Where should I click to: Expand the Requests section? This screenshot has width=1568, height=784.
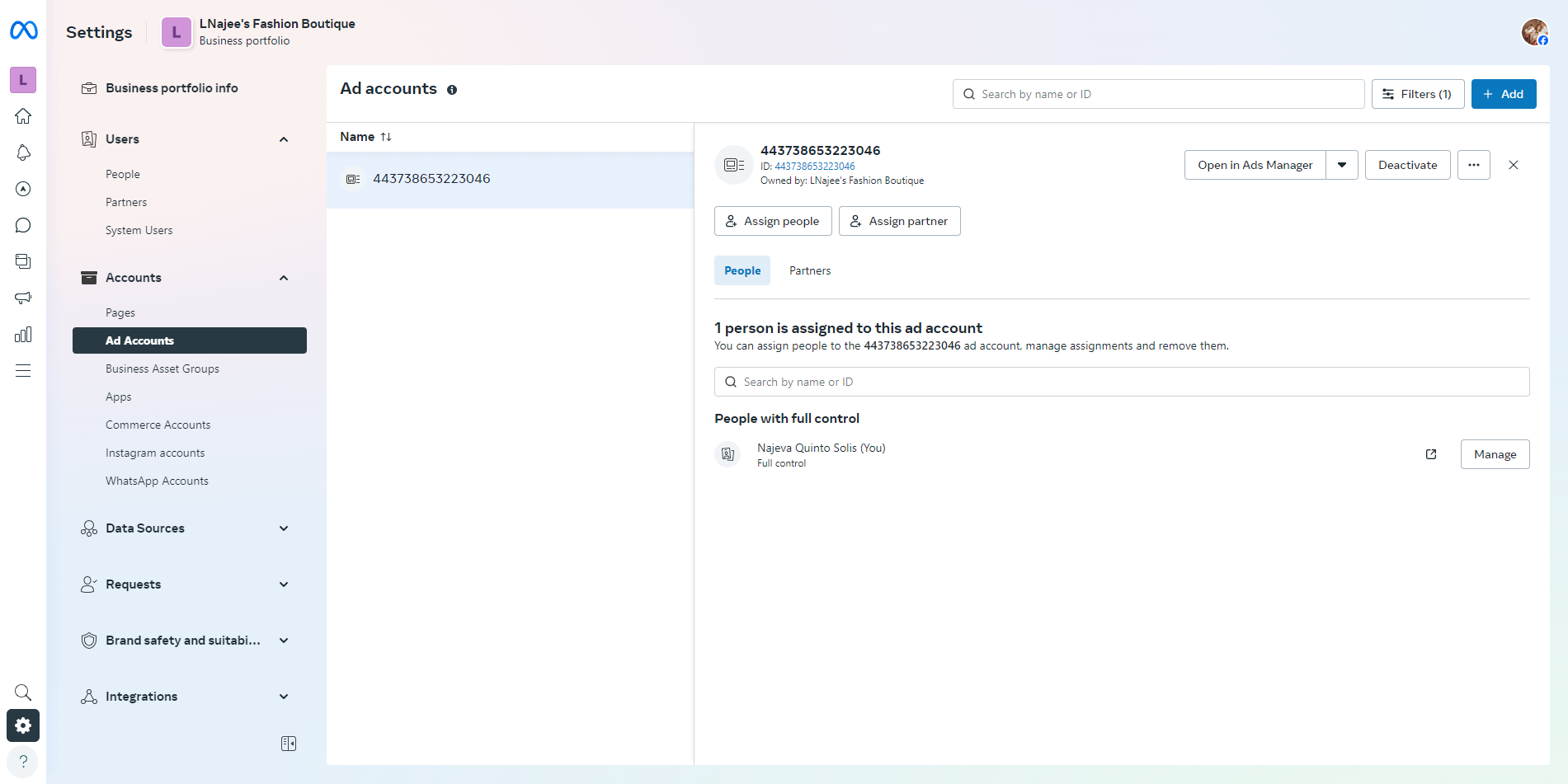284,584
